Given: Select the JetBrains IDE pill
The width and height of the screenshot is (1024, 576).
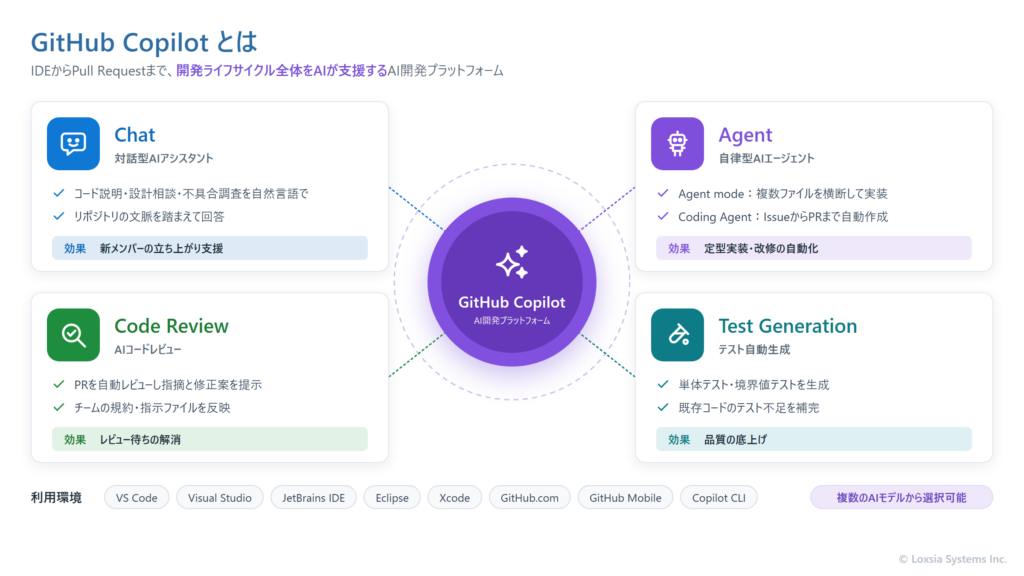Looking at the screenshot, I should click(x=313, y=498).
